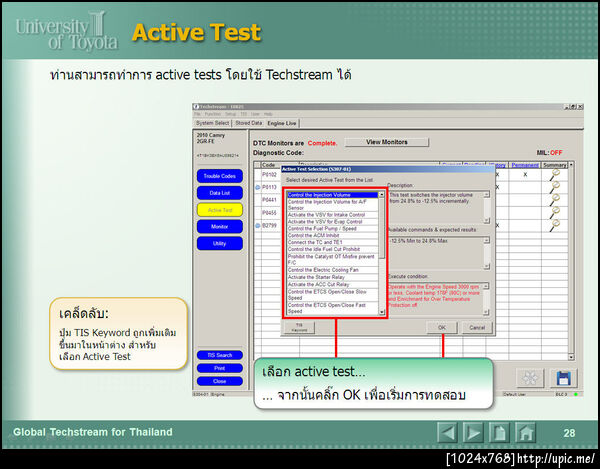Viewport: 600px width, 469px height.
Task: Click the Code column header
Action: click(x=271, y=165)
